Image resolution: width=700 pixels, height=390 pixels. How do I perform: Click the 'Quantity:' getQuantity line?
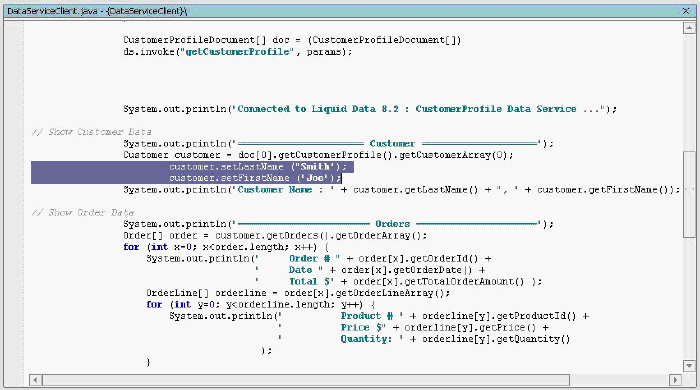[x=424, y=339]
